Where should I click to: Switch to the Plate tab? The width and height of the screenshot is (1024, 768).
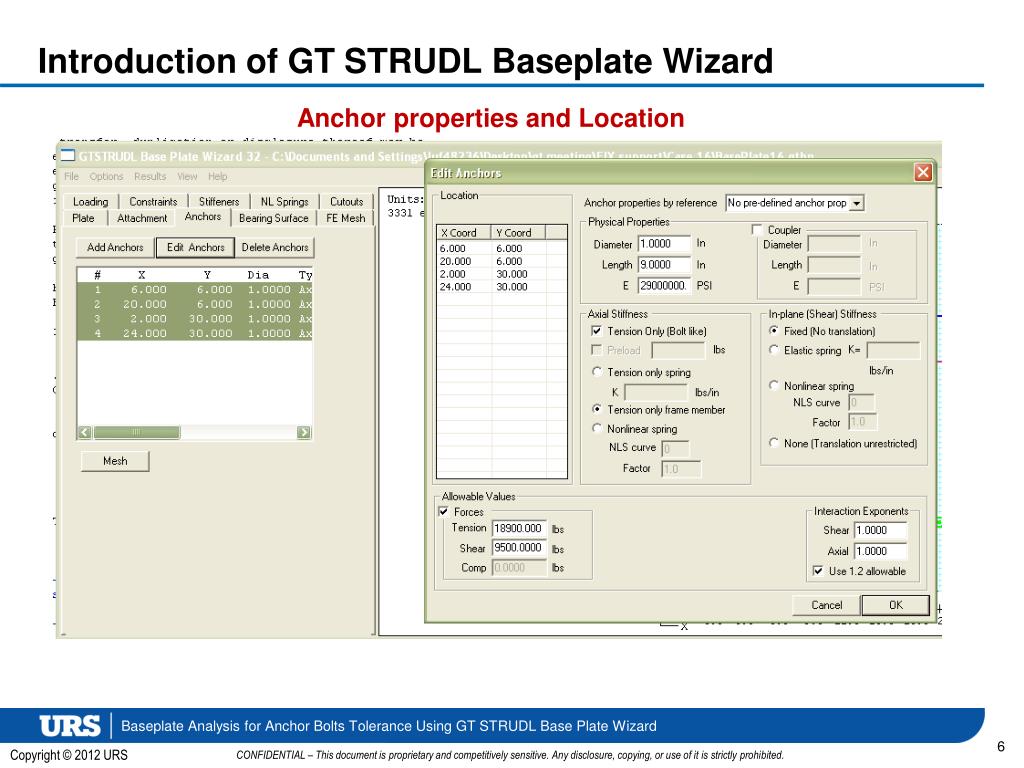(83, 218)
